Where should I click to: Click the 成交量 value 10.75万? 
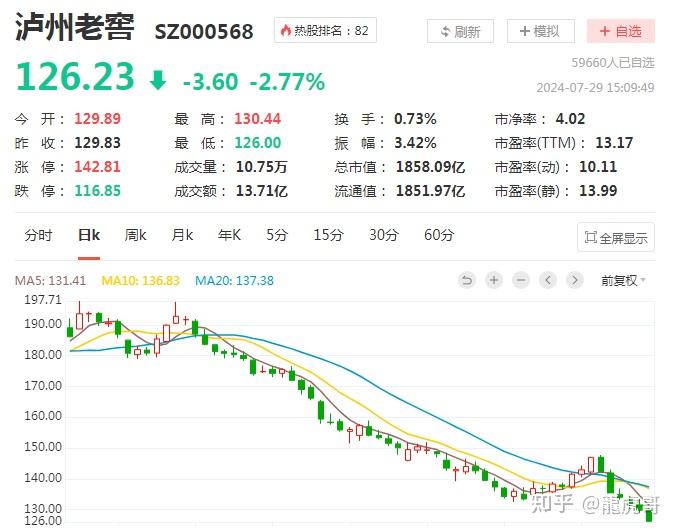point(262,167)
